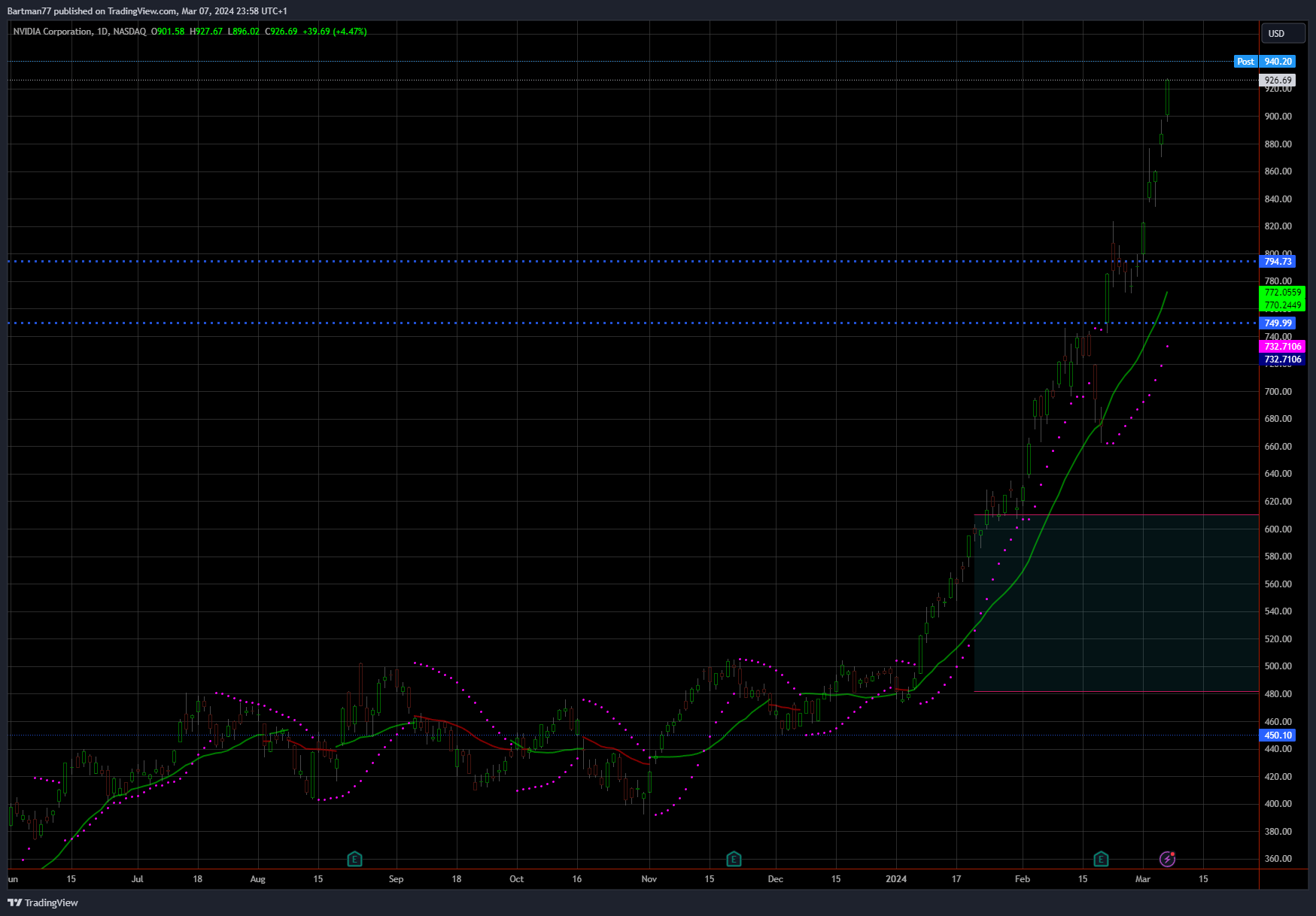Viewport: 1316px width, 916px height.
Task: Click the Dec label on time axis
Action: click(x=776, y=879)
